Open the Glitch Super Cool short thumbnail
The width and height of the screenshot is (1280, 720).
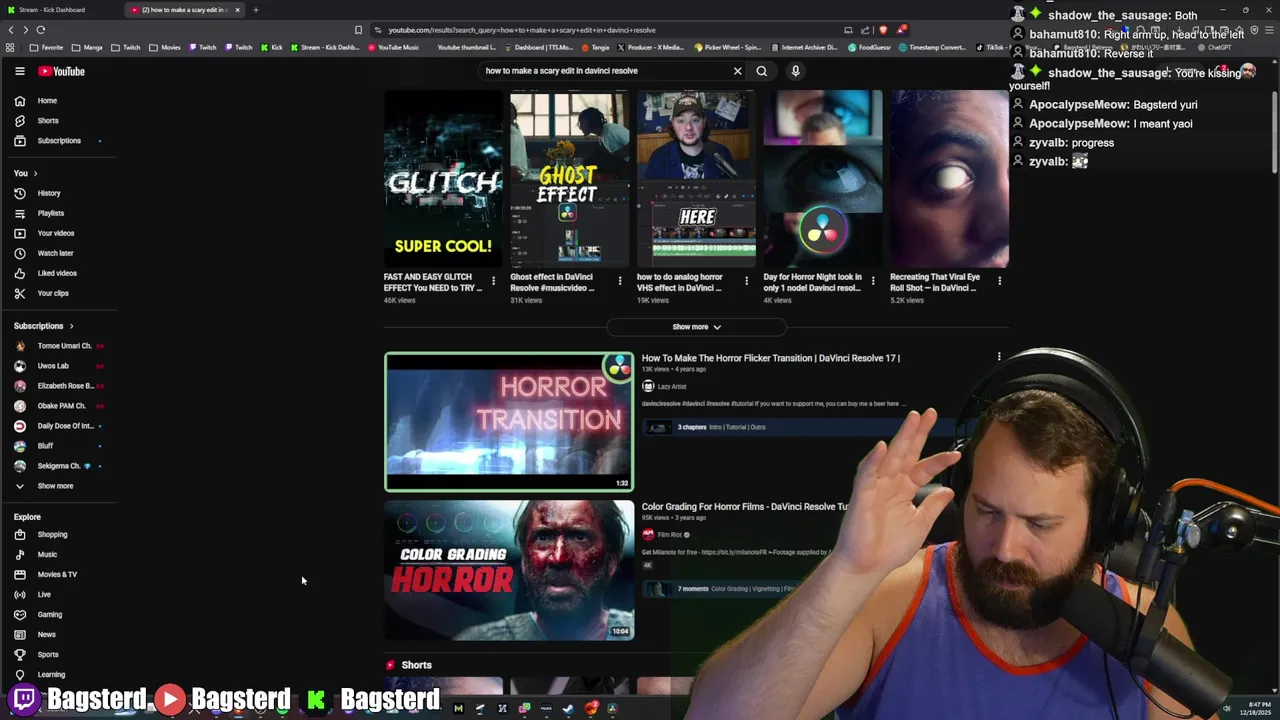(x=444, y=177)
